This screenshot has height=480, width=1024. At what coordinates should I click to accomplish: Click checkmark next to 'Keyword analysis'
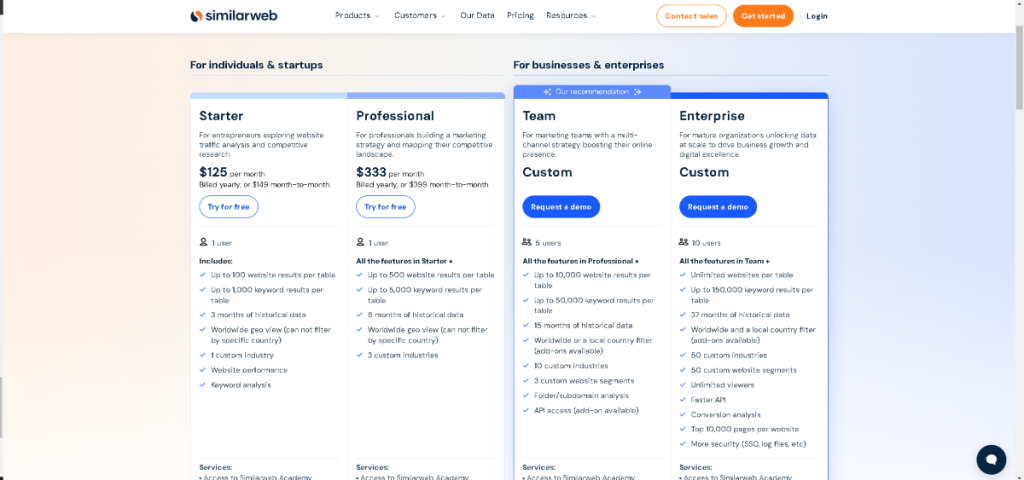[203, 384]
